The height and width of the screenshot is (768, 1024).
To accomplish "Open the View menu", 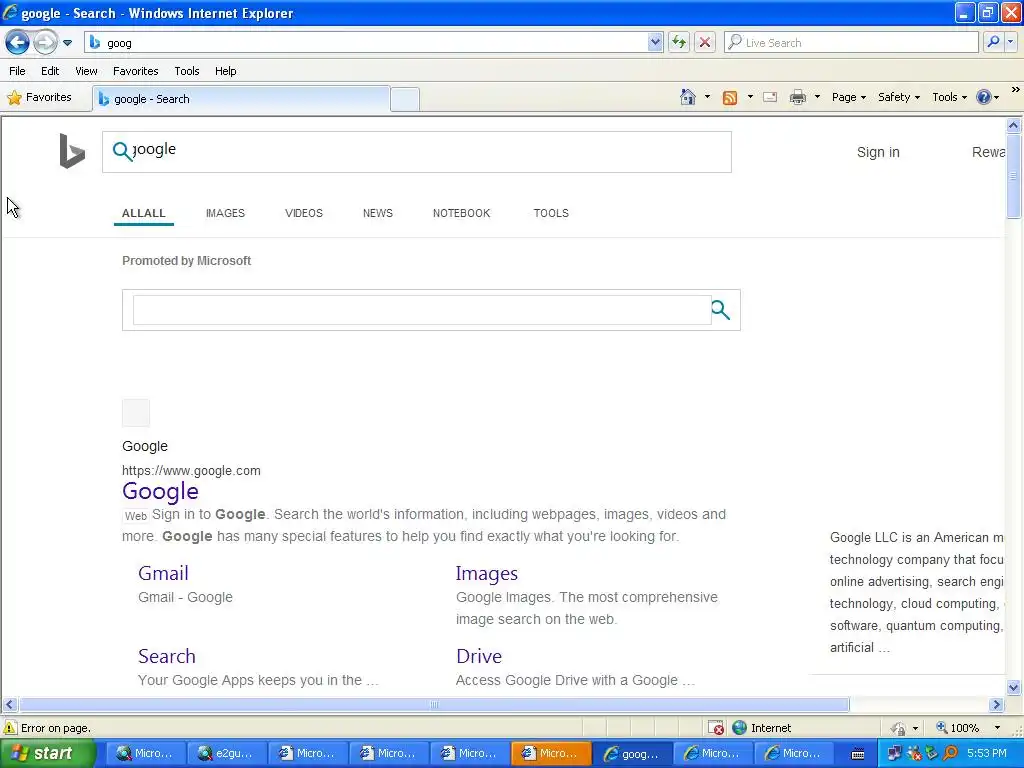I will [86, 71].
